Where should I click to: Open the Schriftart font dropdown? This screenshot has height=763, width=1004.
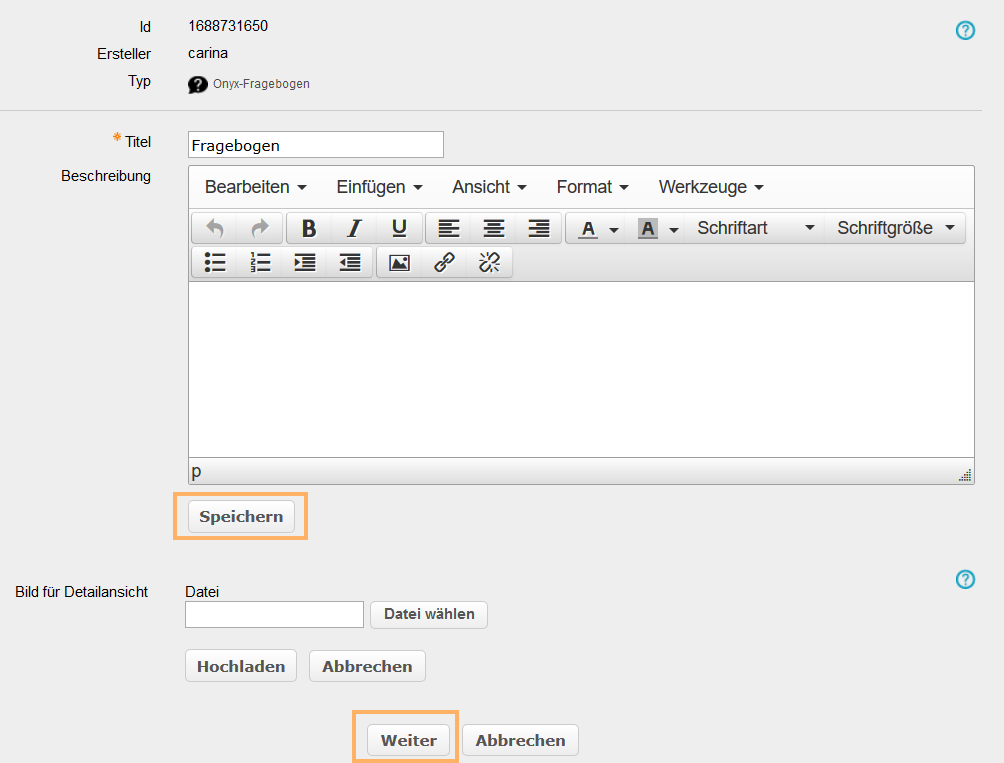pyautogui.click(x=756, y=228)
